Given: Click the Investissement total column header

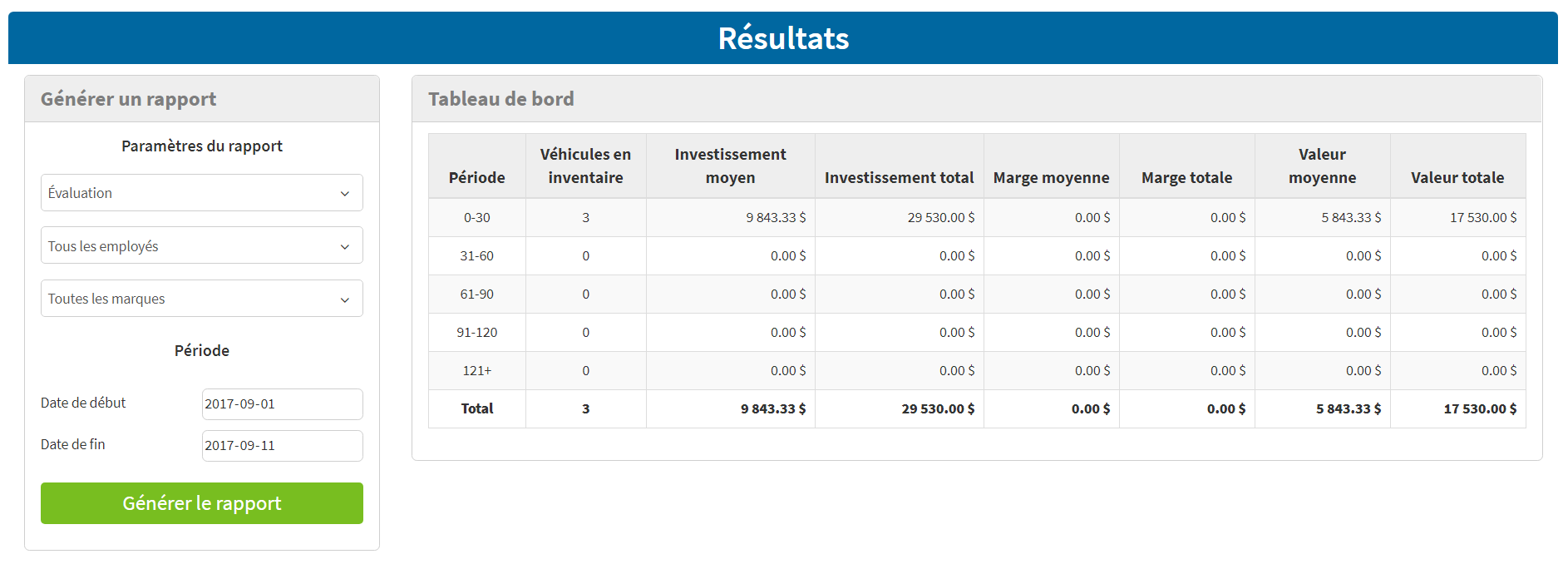Looking at the screenshot, I should click(899, 177).
